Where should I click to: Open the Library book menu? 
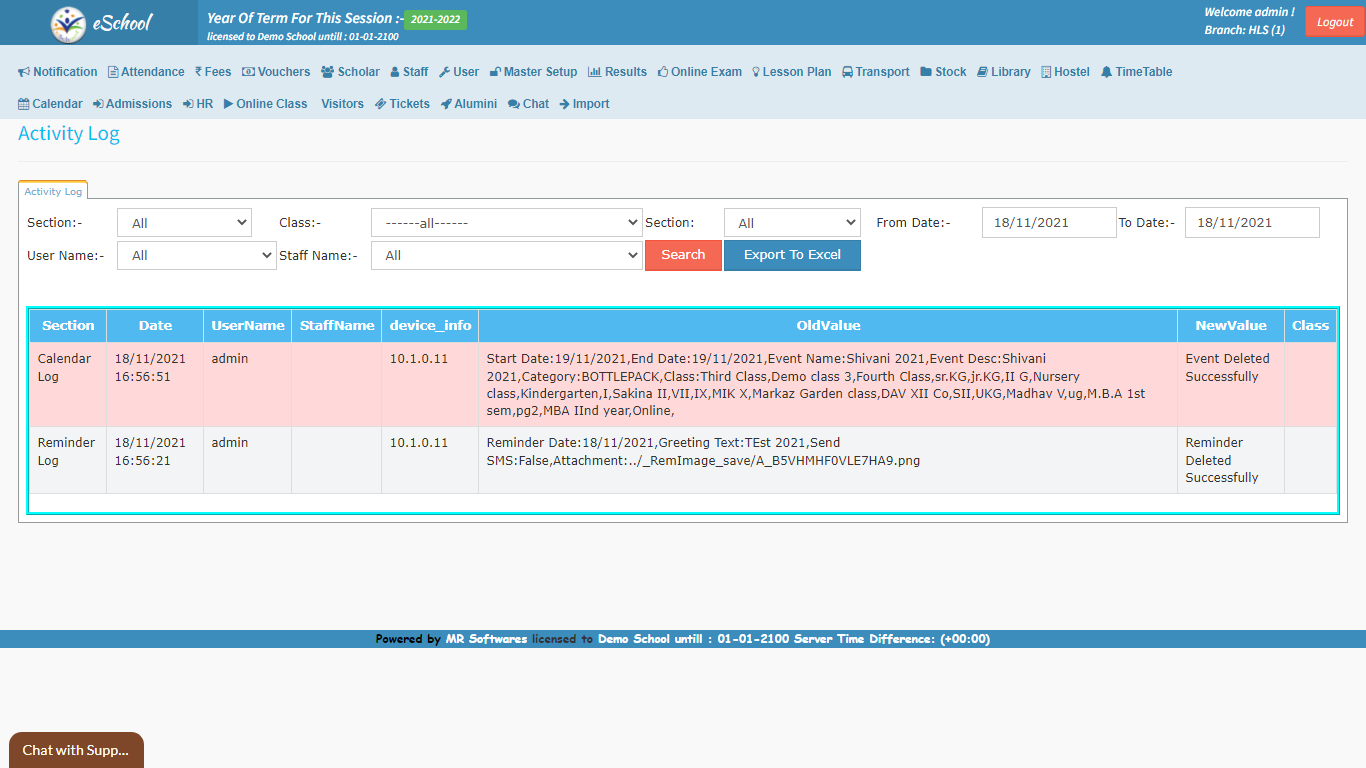coord(1003,72)
